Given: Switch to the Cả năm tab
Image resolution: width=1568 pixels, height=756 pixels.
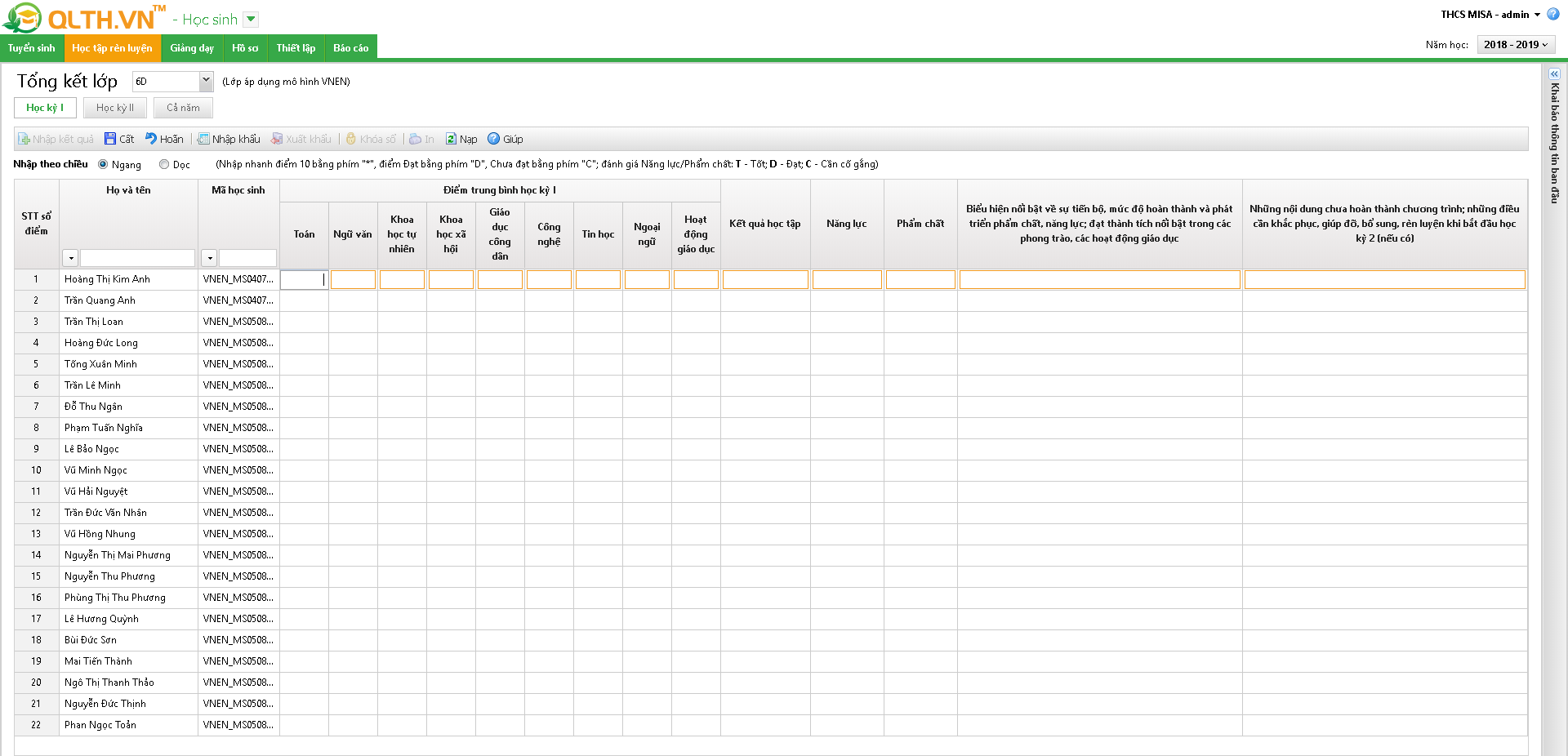Looking at the screenshot, I should (x=183, y=108).
